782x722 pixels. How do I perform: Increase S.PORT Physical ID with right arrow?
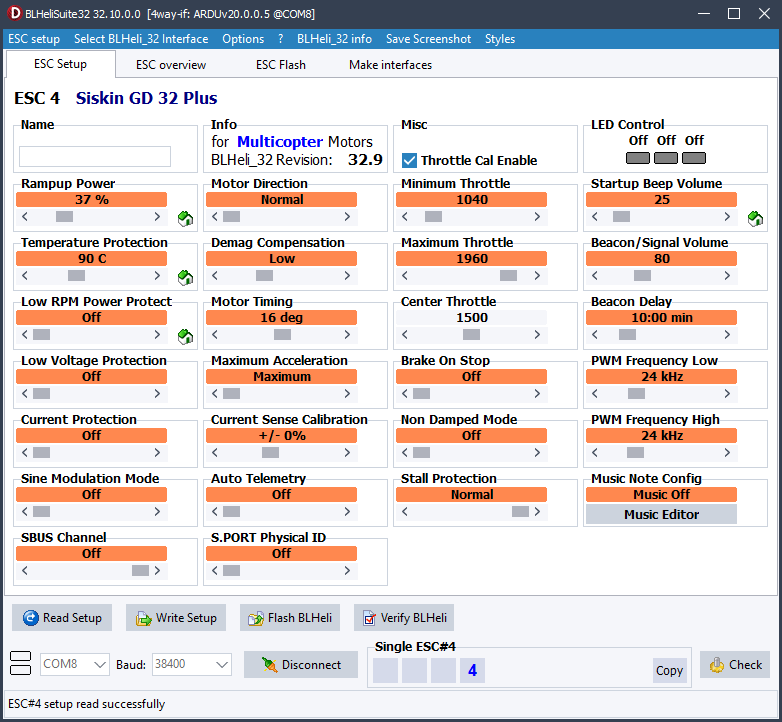[x=347, y=570]
